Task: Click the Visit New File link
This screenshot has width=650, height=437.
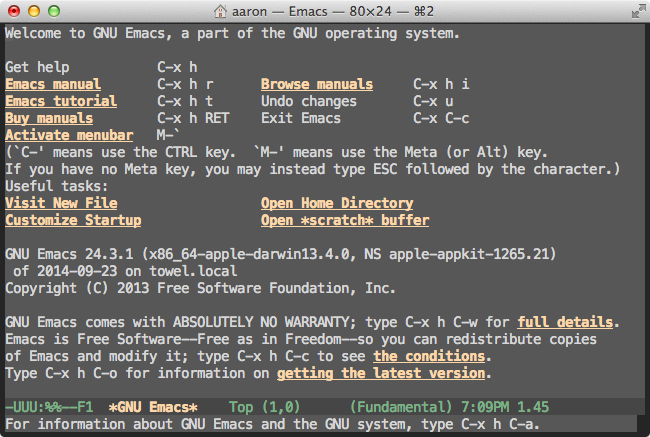Action: click(61, 203)
